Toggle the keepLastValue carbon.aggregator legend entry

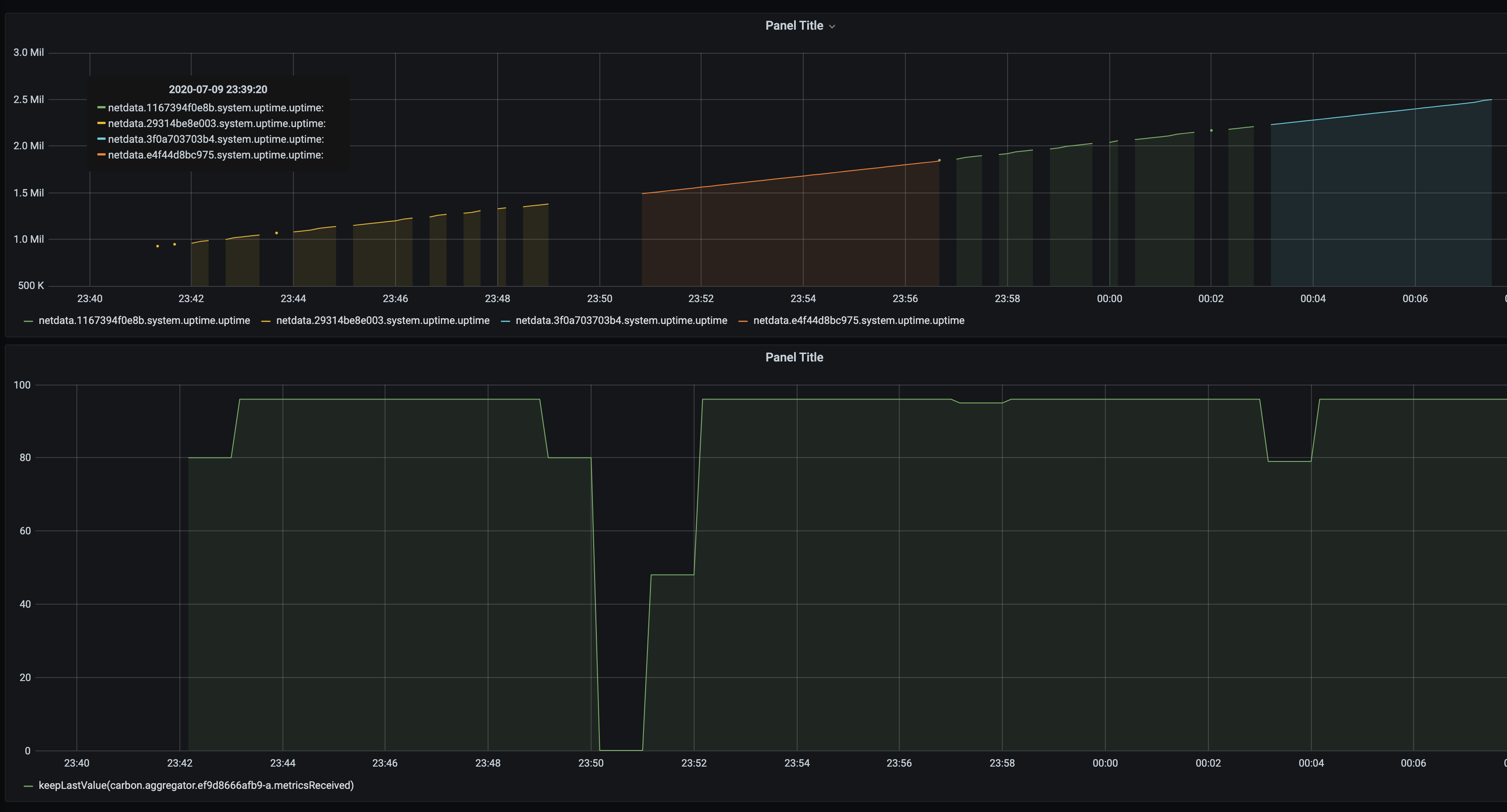pyautogui.click(x=196, y=786)
